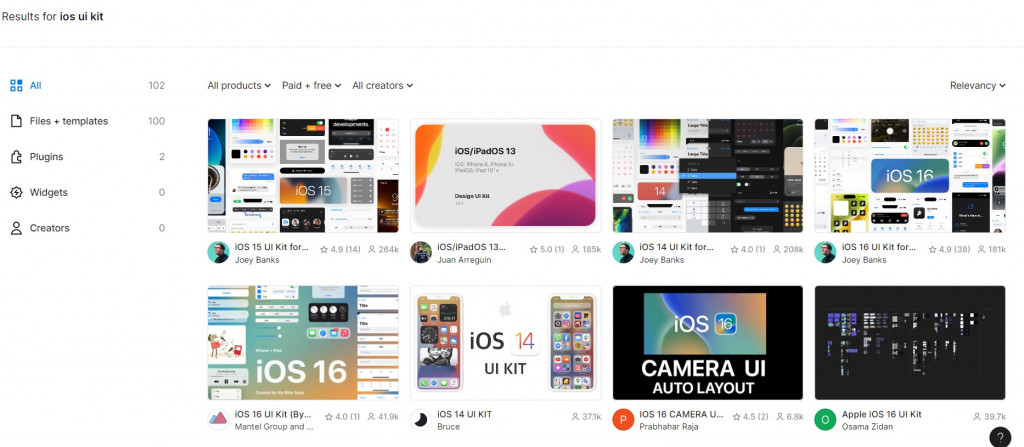Image resolution: width=1024 pixels, height=447 pixels.
Task: Click the Widgets icon in sidebar
Action: coord(16,192)
